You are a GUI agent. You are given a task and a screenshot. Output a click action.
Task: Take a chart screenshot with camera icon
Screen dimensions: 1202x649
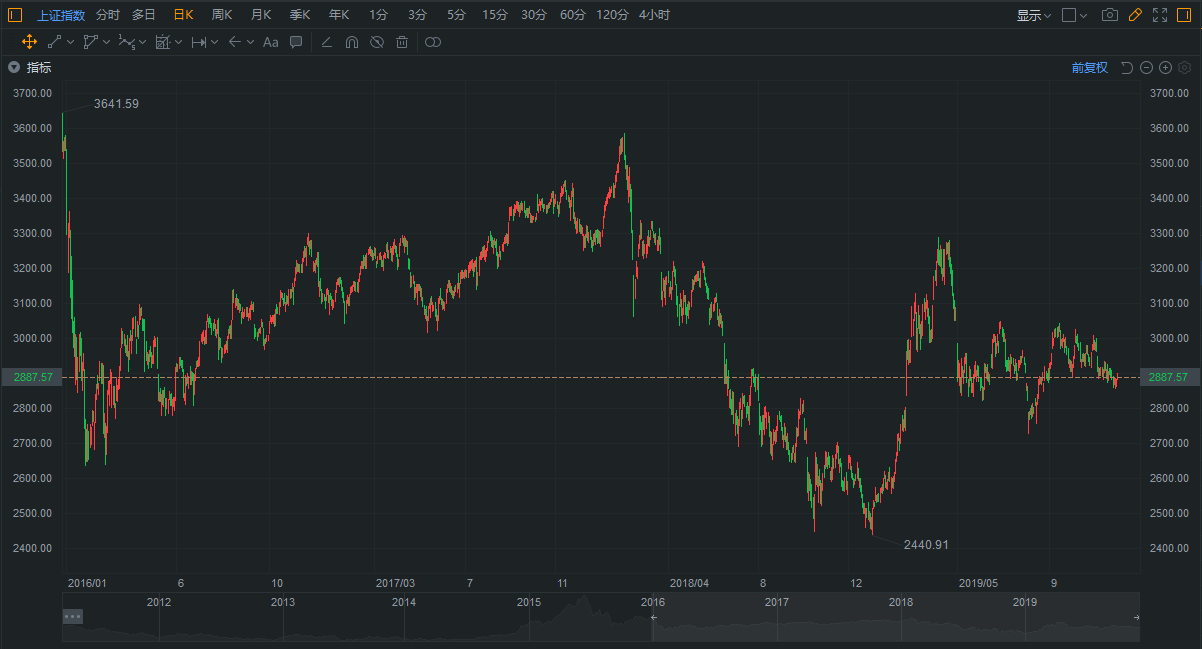[1109, 15]
